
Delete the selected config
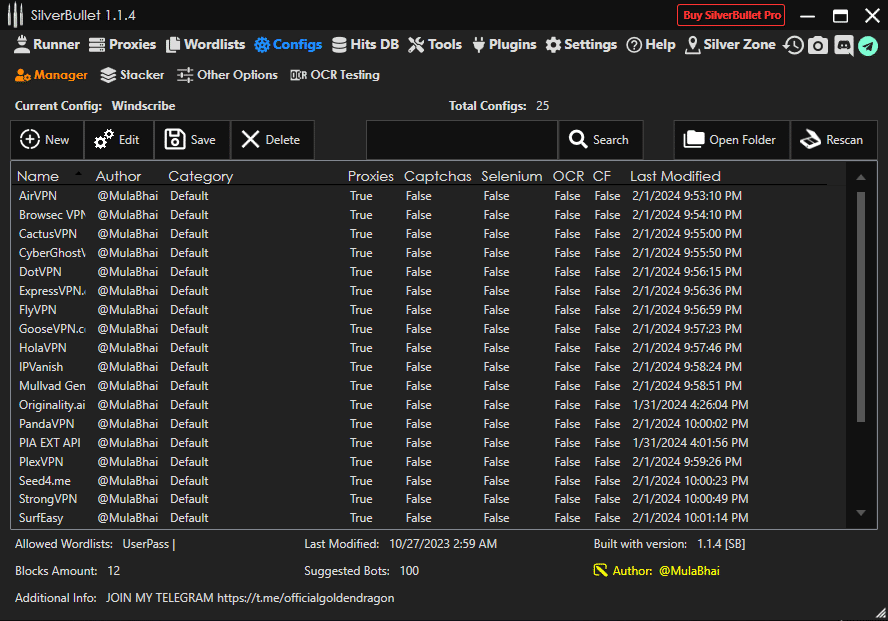coord(272,140)
